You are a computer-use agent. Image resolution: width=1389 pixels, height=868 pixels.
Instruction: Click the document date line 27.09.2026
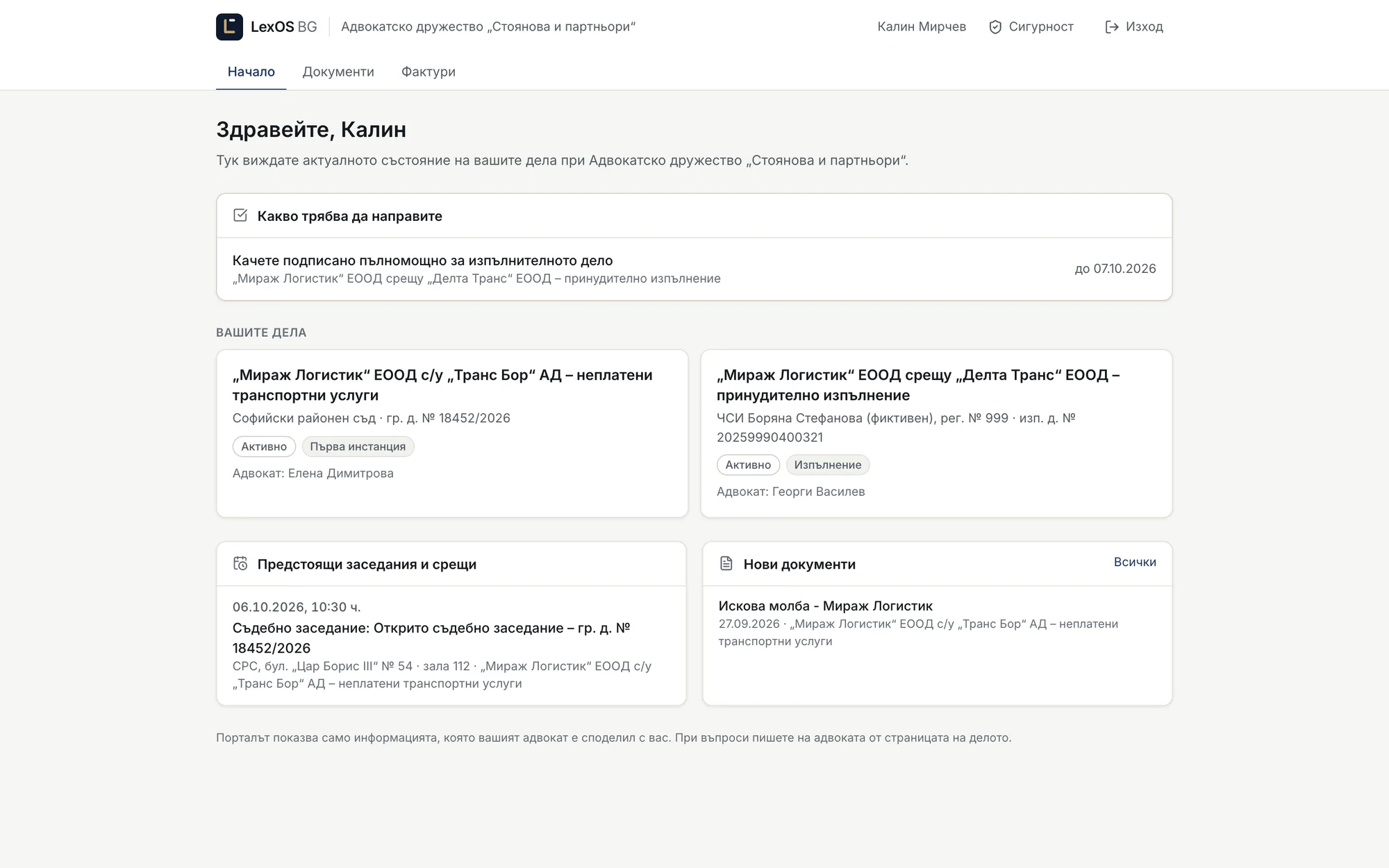(918, 633)
